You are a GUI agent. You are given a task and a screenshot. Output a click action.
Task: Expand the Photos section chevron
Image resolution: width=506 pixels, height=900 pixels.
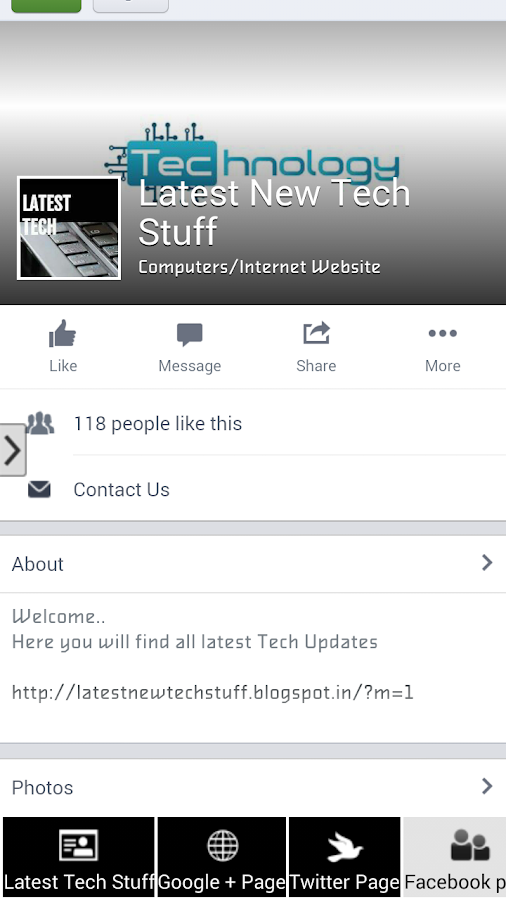(x=487, y=786)
